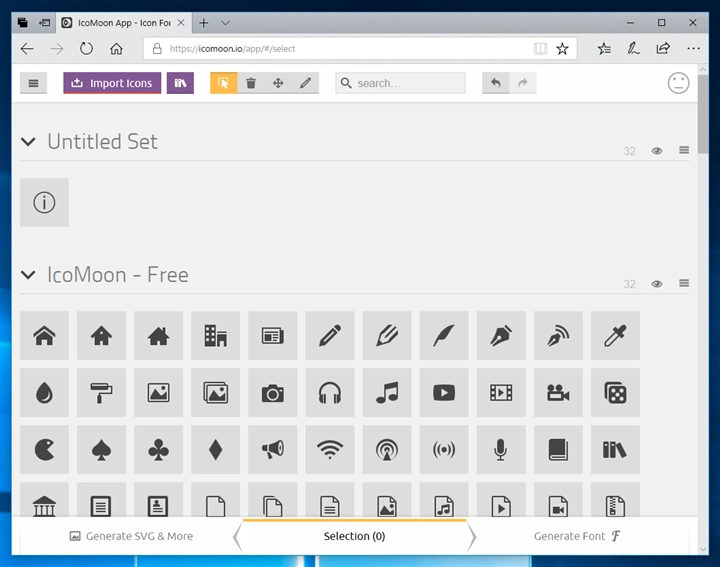Image resolution: width=720 pixels, height=567 pixels.
Task: Select the camera icon
Action: coord(273,393)
